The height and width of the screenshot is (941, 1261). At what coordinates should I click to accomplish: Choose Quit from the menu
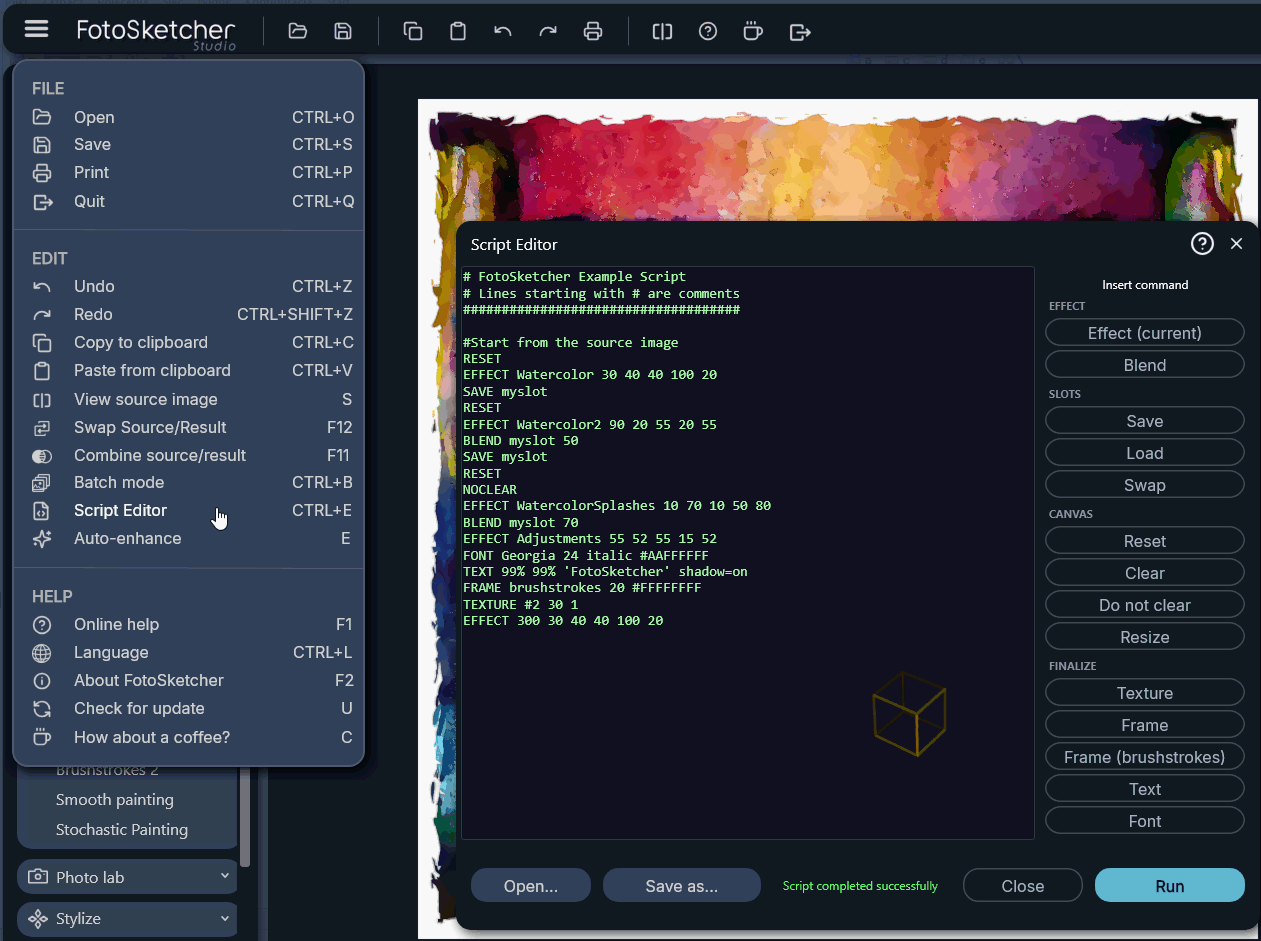(x=188, y=202)
